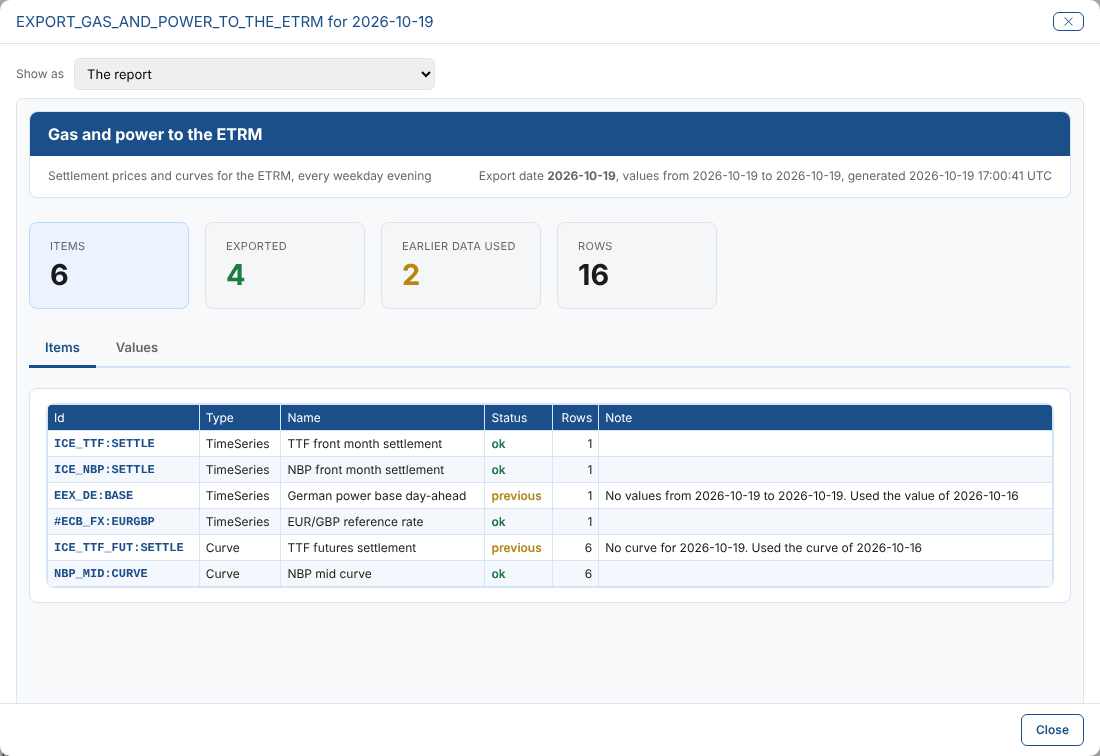
Task: Open the #ECB_FX:EURGBP item id
Action: coord(105,522)
